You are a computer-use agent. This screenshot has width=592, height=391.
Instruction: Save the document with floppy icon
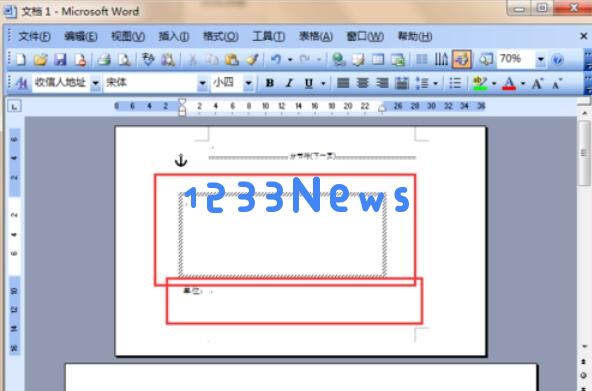click(60, 60)
